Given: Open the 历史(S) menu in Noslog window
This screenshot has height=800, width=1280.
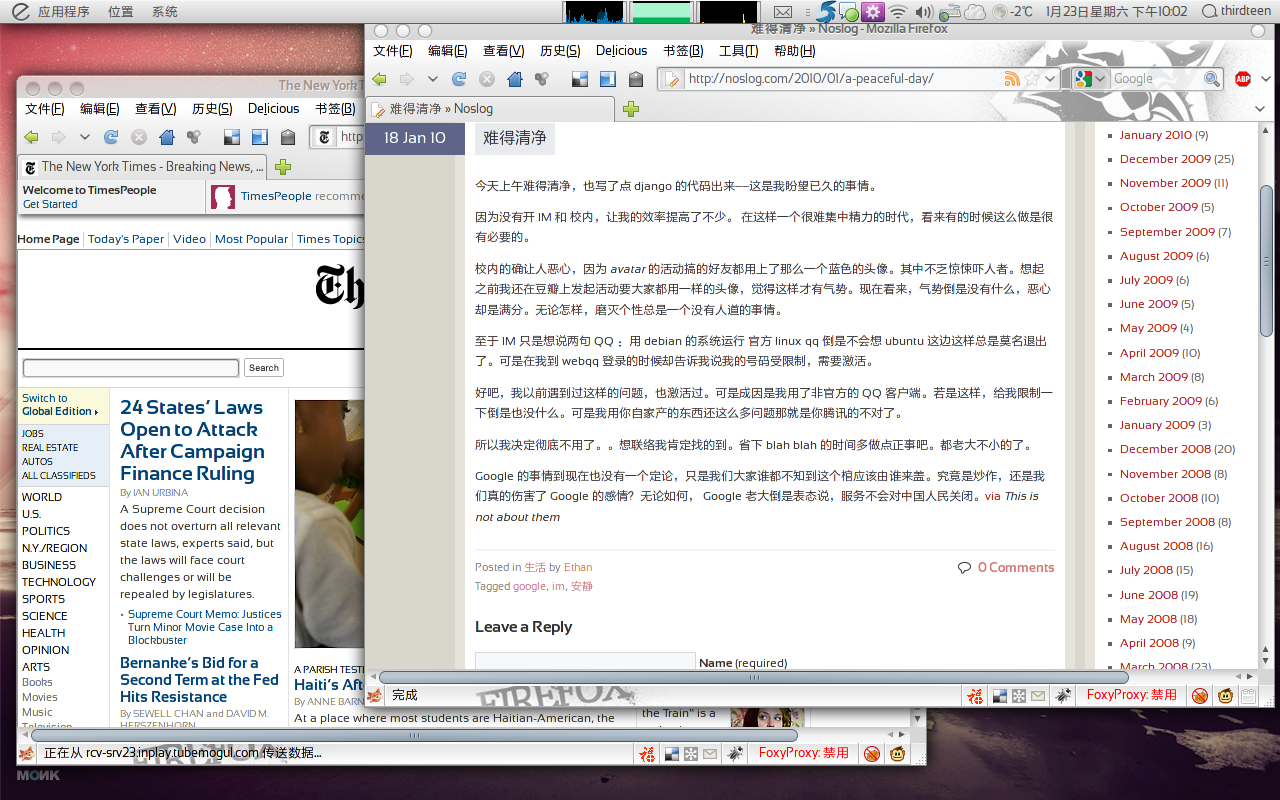Looking at the screenshot, I should (x=560, y=51).
